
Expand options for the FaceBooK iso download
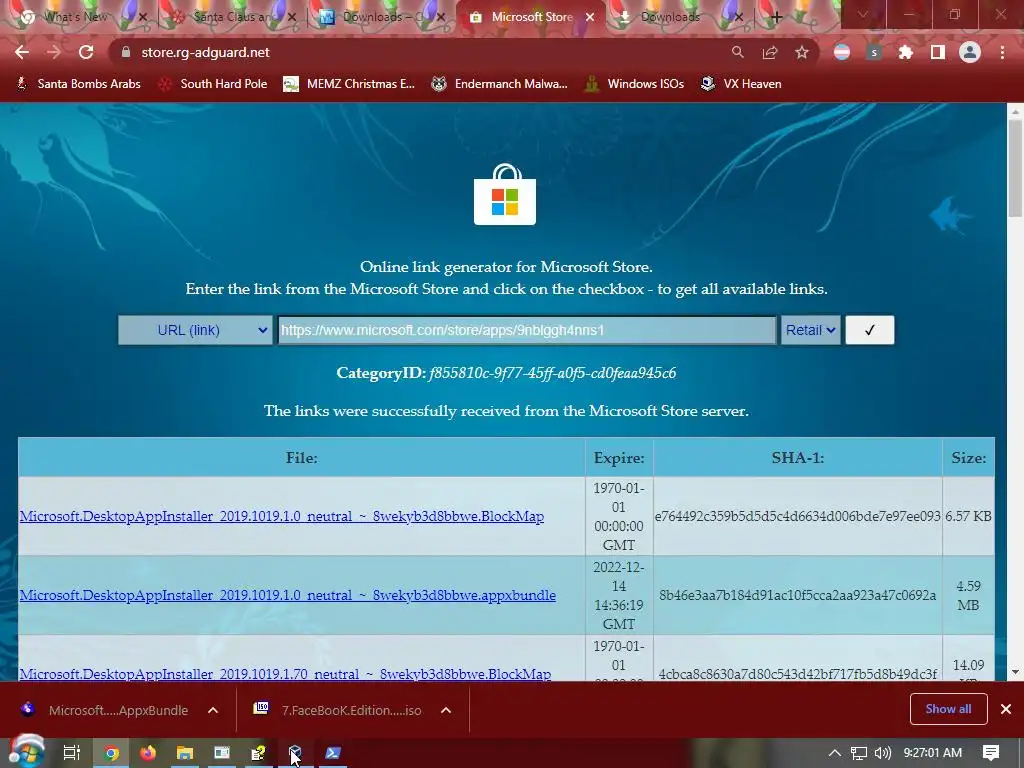pyautogui.click(x=446, y=710)
